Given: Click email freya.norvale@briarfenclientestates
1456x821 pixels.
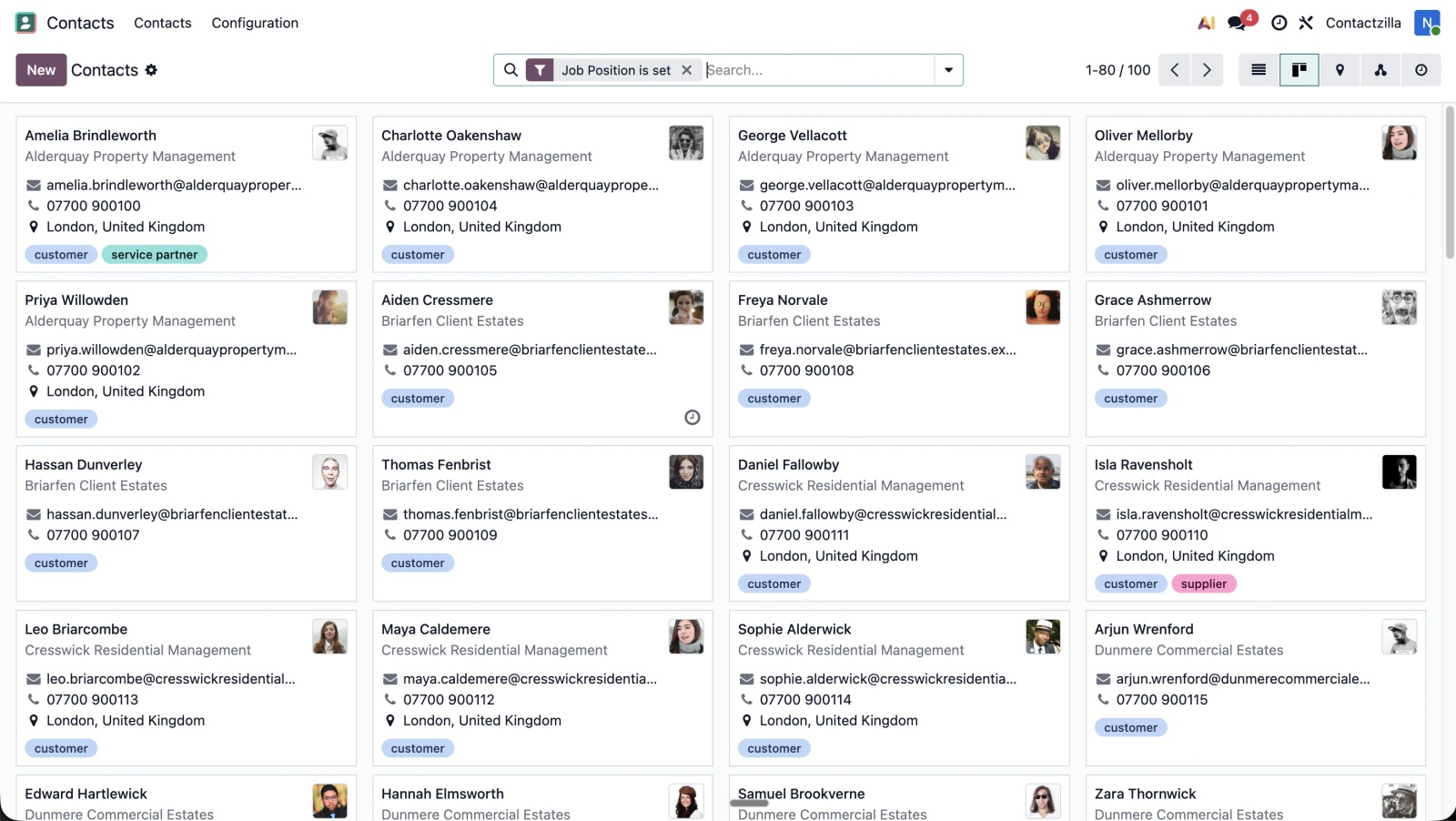Looking at the screenshot, I should point(888,350).
